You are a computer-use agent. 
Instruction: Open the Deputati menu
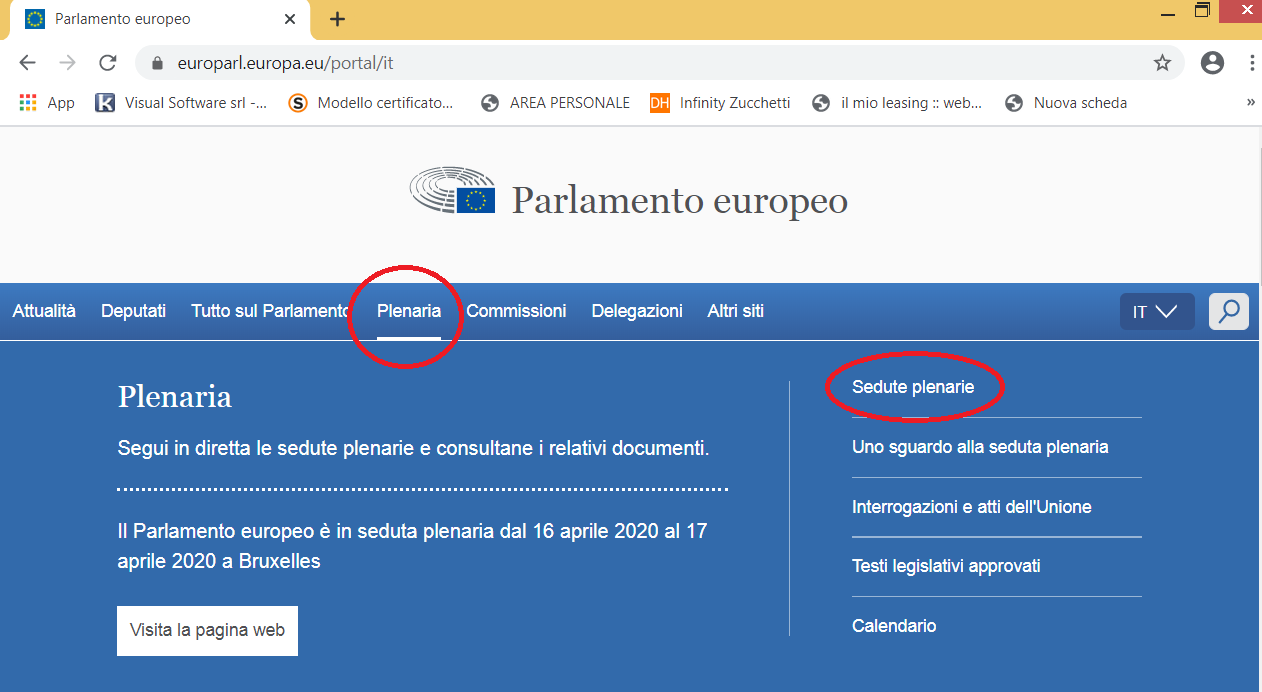click(x=133, y=311)
